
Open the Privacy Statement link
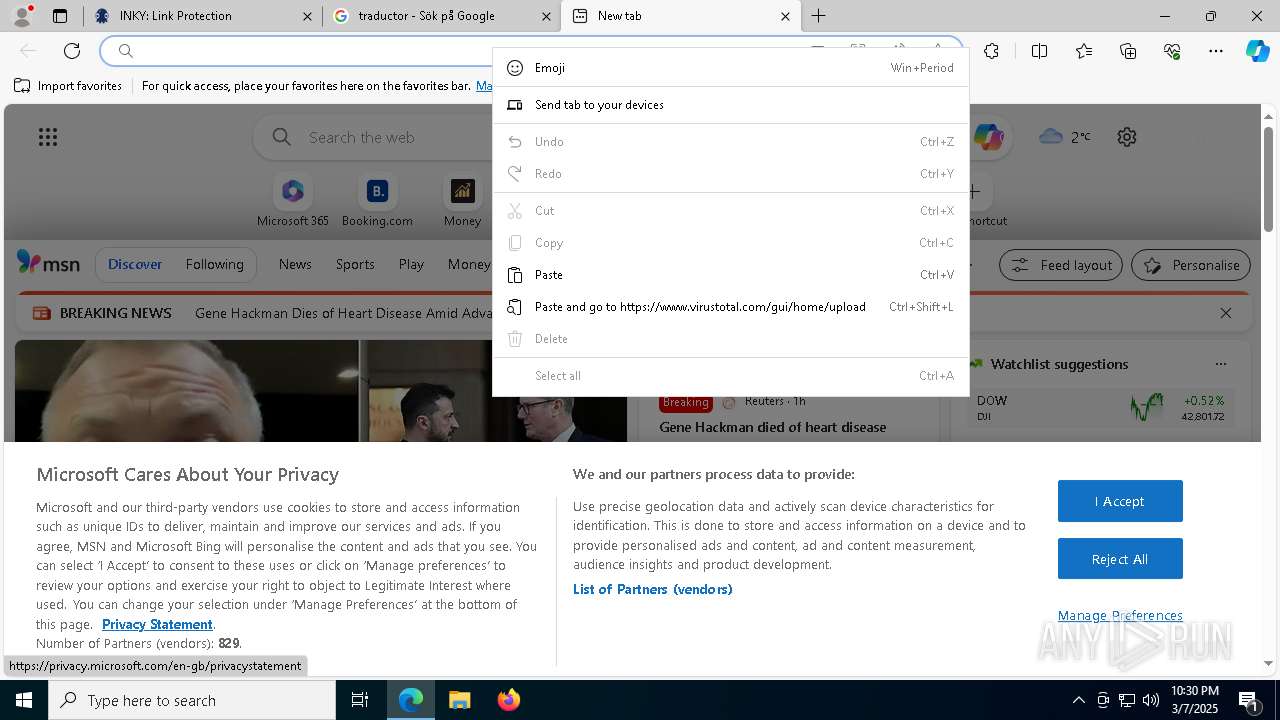(x=157, y=624)
